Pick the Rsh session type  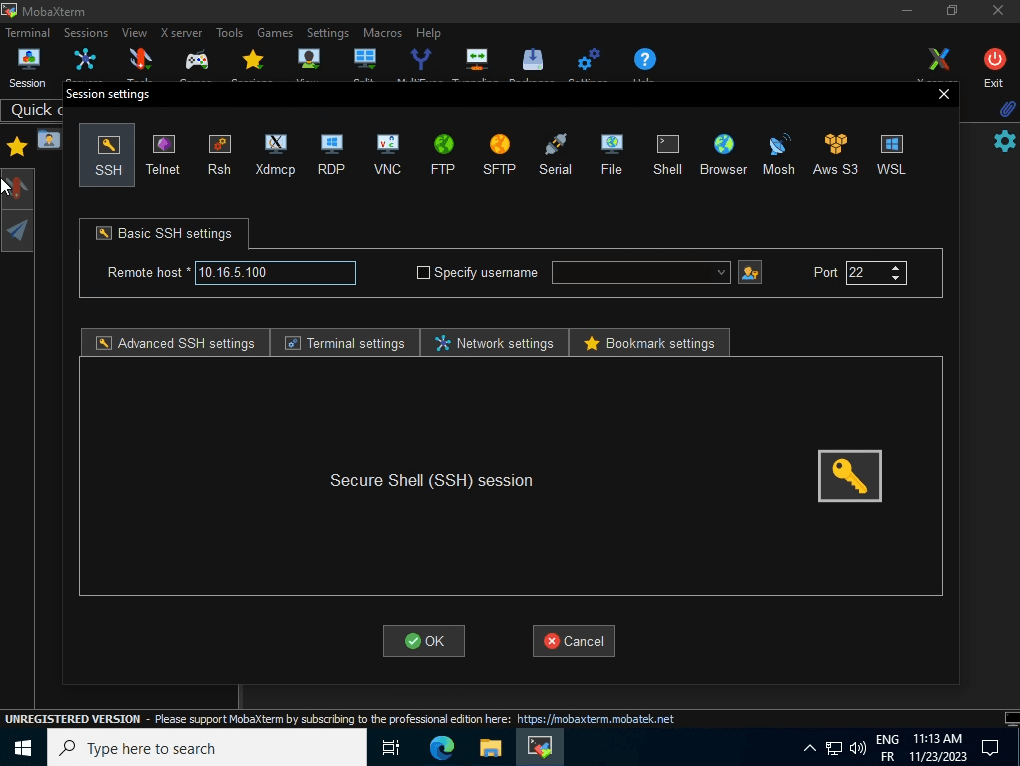[219, 155]
